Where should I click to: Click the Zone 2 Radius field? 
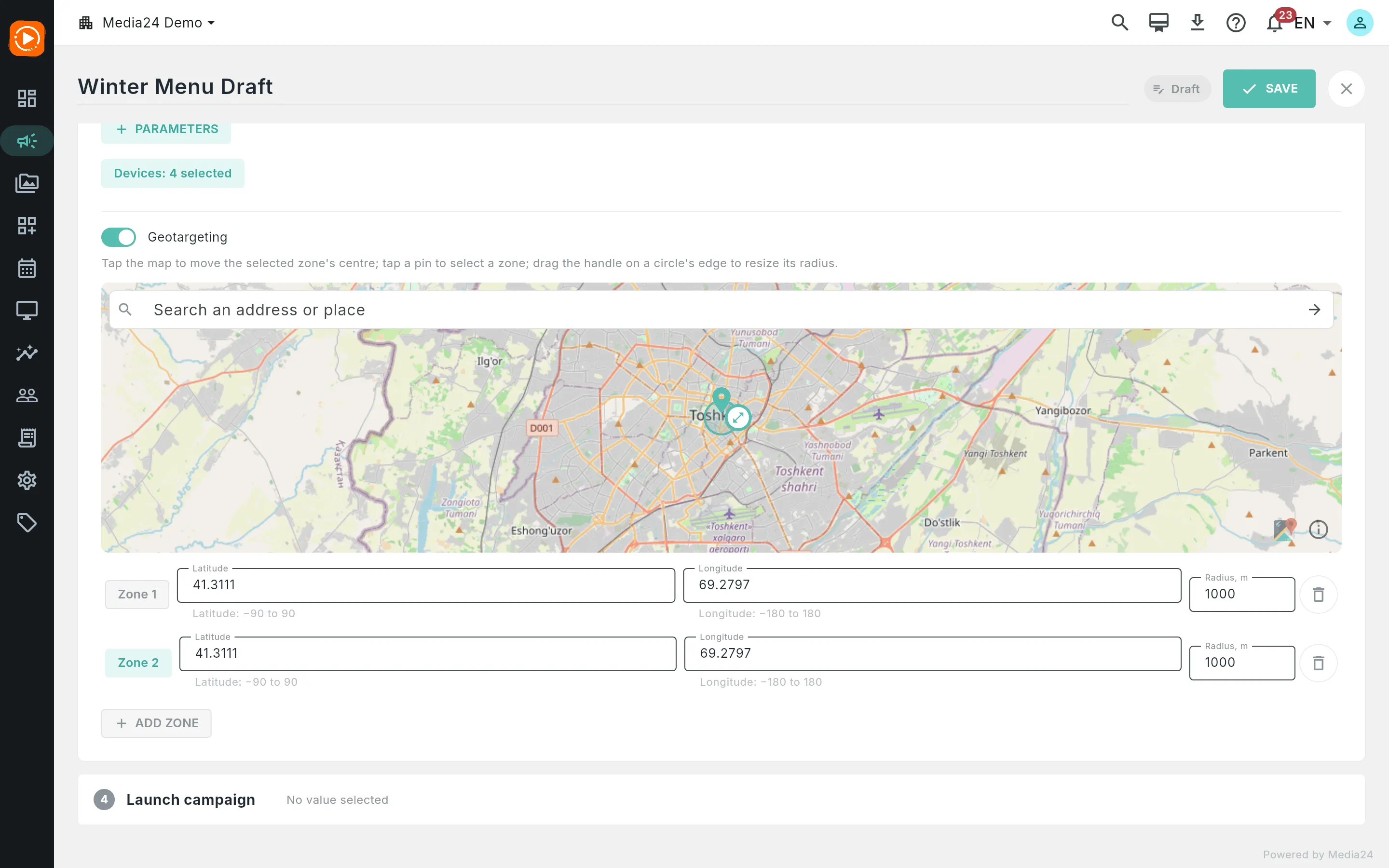point(1242,663)
